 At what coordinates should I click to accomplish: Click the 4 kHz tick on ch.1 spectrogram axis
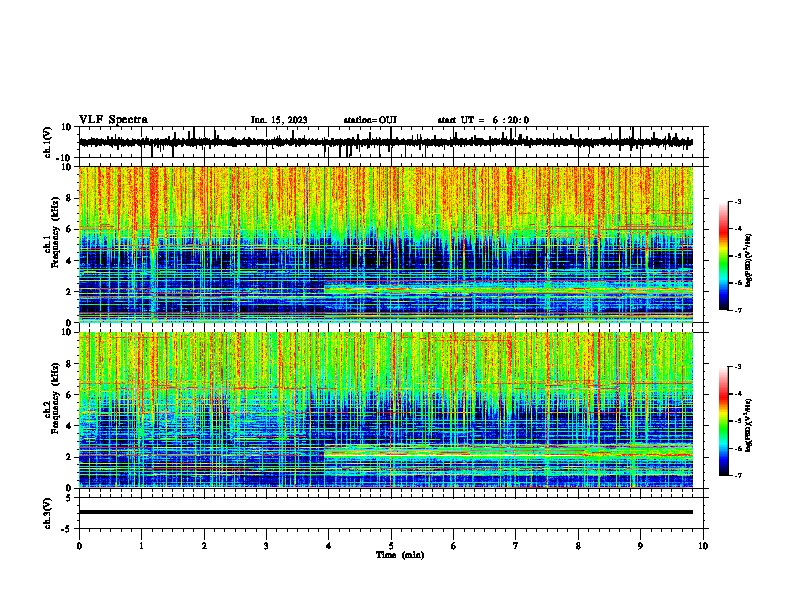pyautogui.click(x=69, y=261)
